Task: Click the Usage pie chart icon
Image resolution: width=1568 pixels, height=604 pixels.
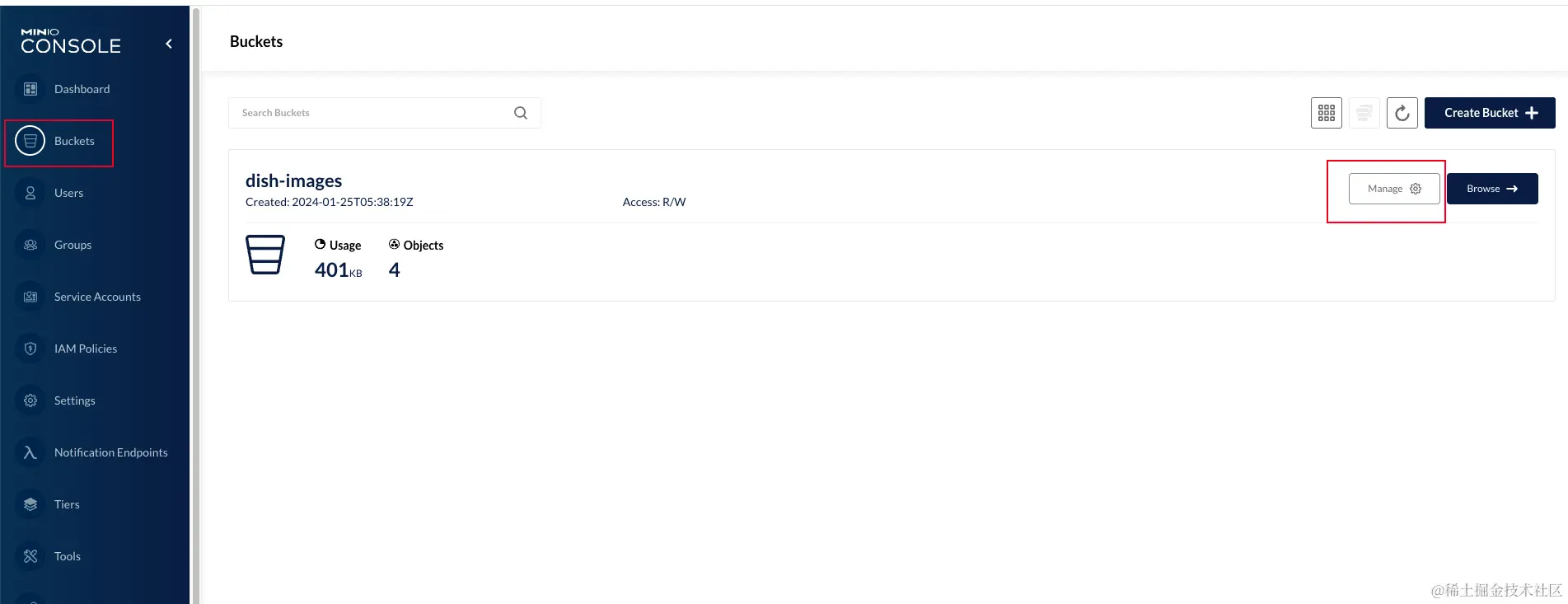Action: point(320,244)
